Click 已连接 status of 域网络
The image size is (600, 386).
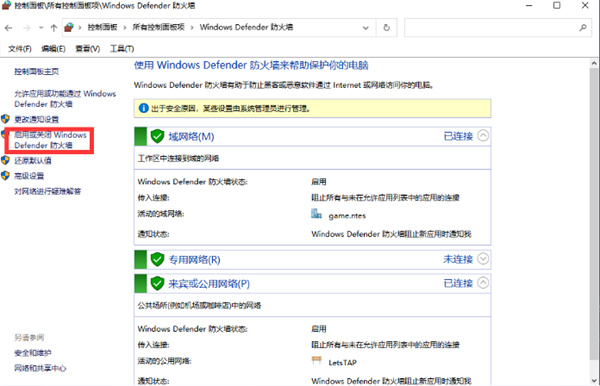click(458, 136)
